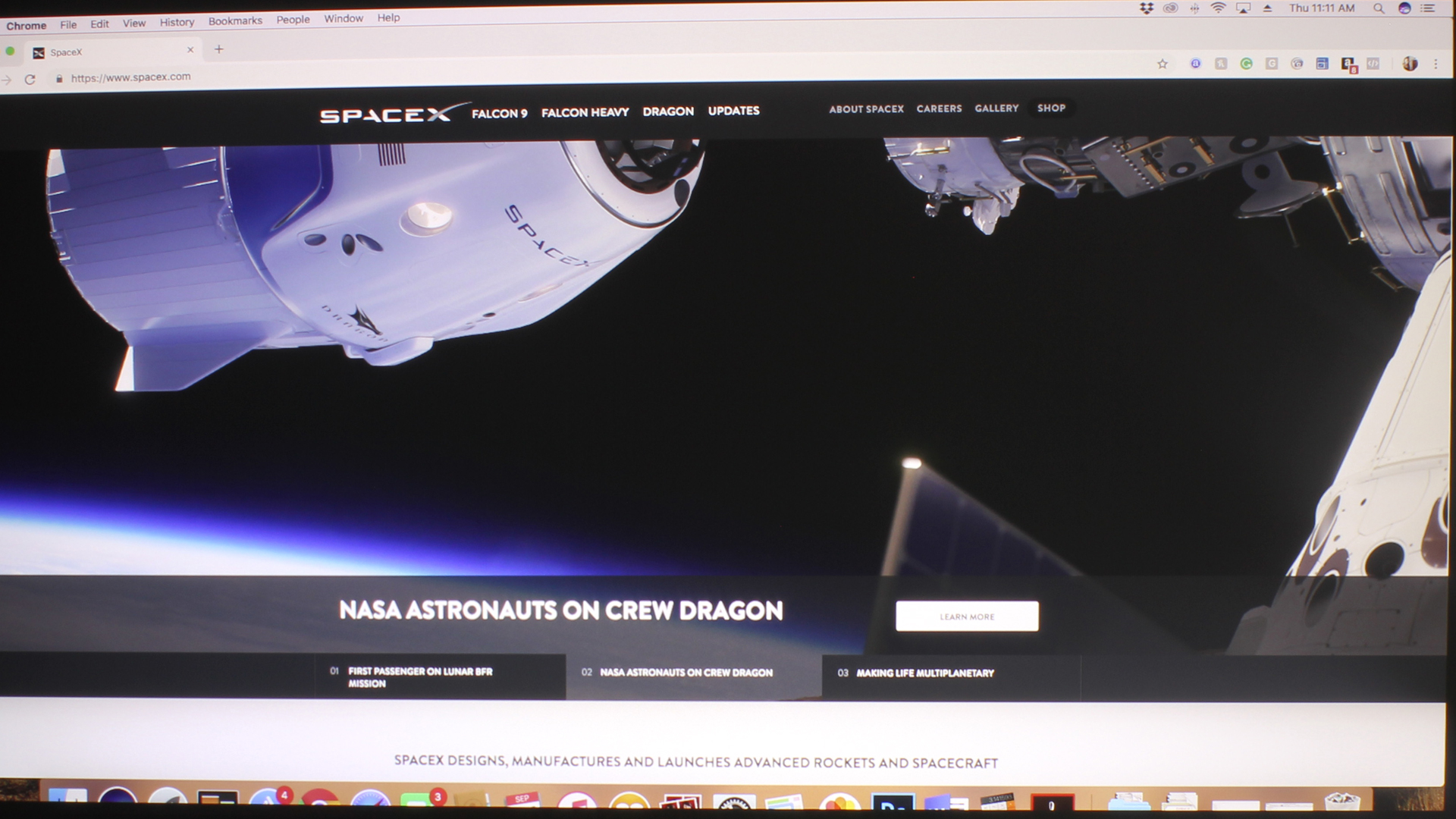Bookmark this page with the star icon

[1163, 64]
